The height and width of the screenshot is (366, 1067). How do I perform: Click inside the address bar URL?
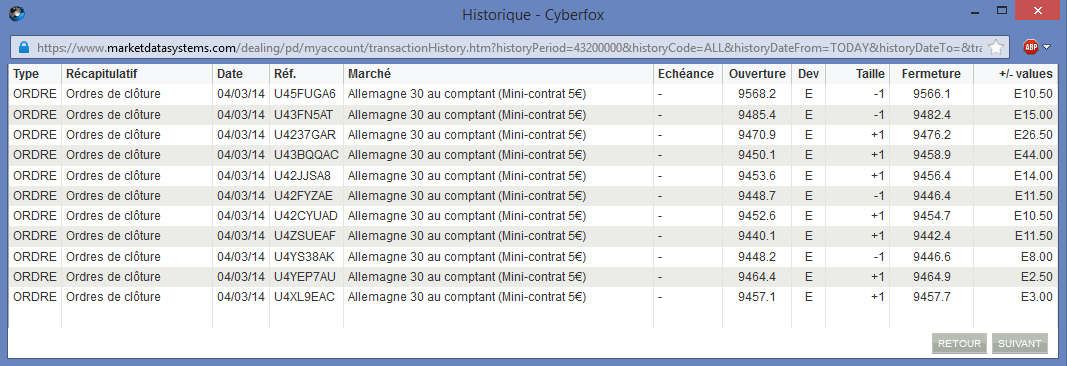click(509, 48)
